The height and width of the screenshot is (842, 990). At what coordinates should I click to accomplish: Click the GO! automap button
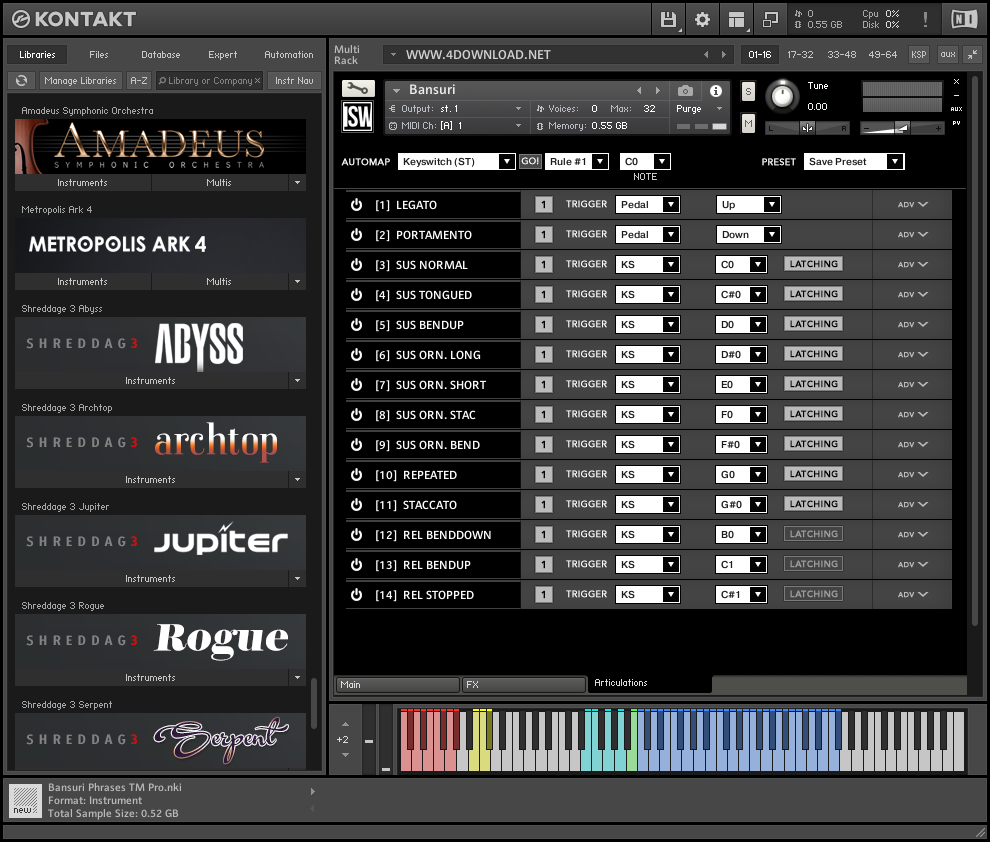[530, 161]
